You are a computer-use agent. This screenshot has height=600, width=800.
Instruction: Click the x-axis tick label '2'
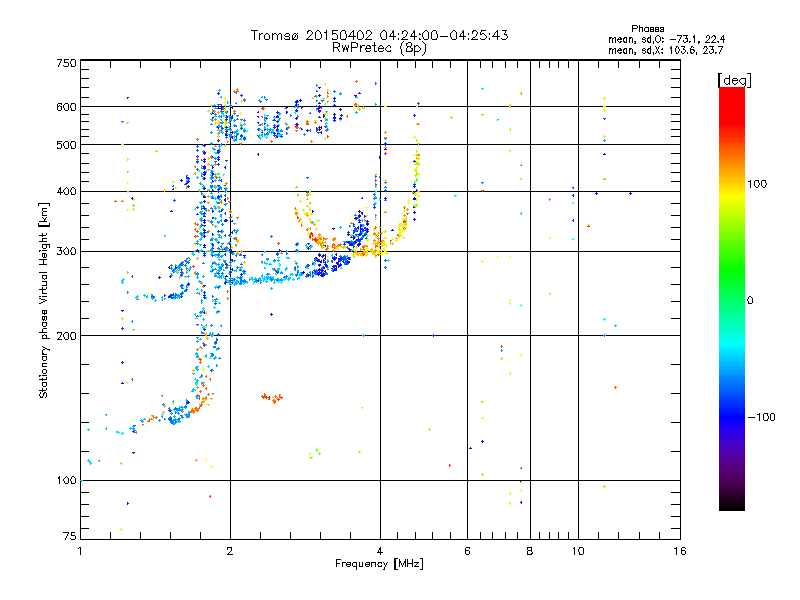coord(230,551)
